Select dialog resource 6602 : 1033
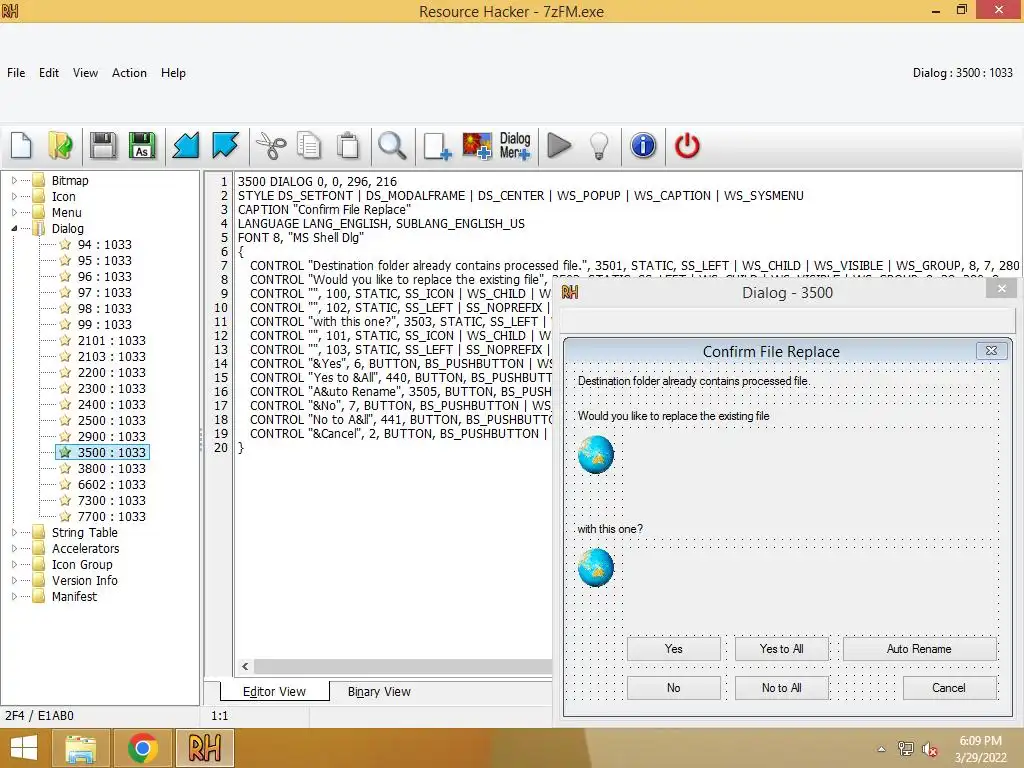The image size is (1024, 768). pyautogui.click(x=112, y=485)
